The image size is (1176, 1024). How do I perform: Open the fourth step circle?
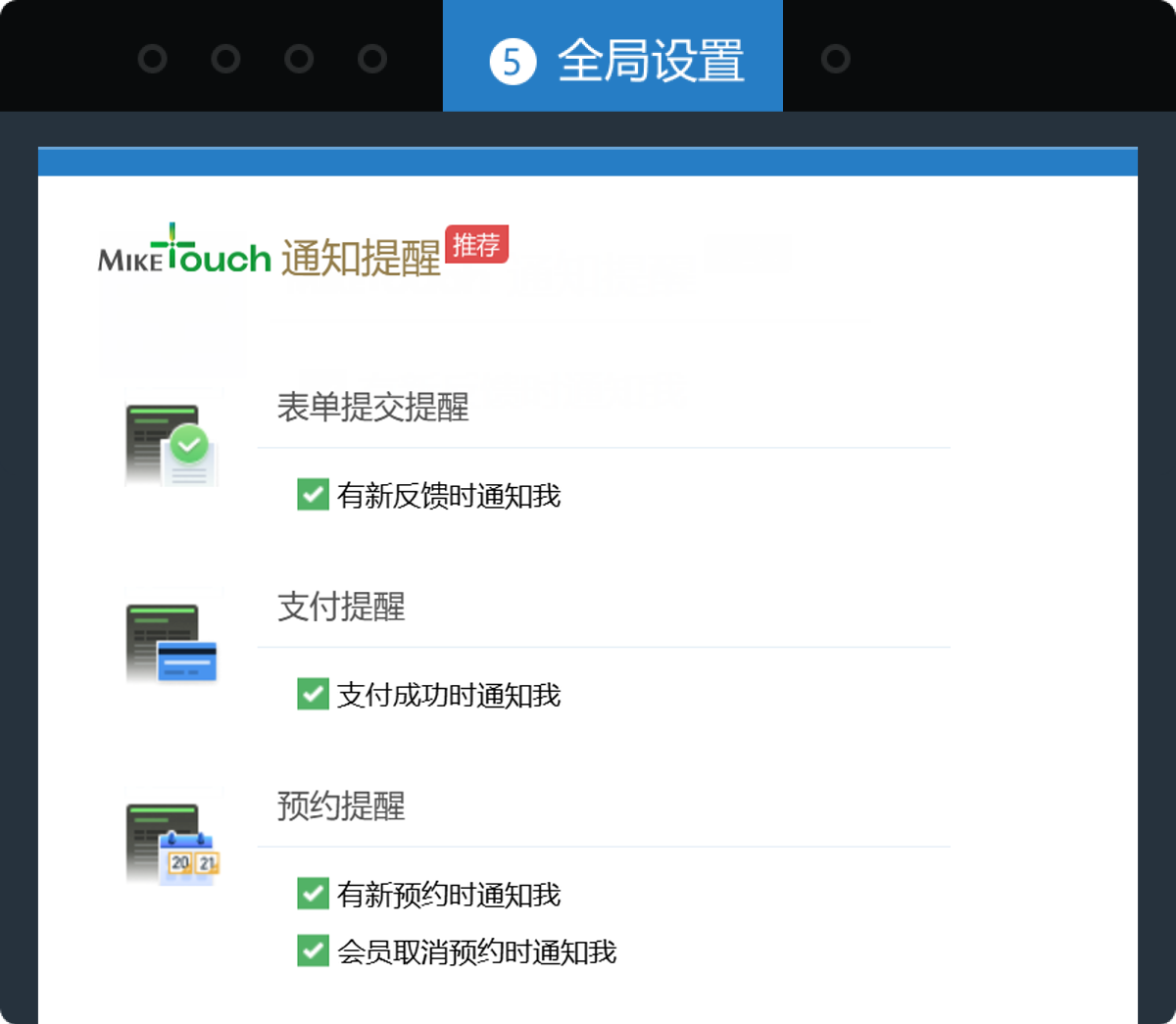click(x=372, y=59)
